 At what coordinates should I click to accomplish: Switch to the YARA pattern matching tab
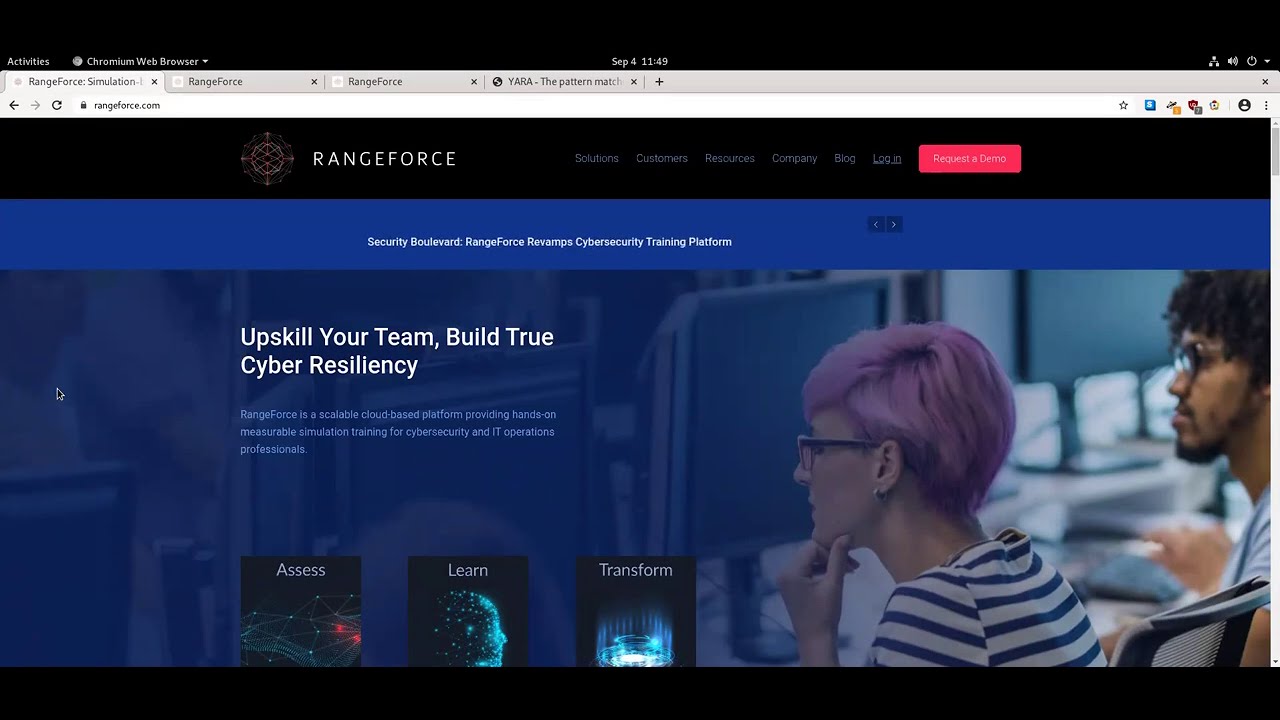tap(564, 82)
